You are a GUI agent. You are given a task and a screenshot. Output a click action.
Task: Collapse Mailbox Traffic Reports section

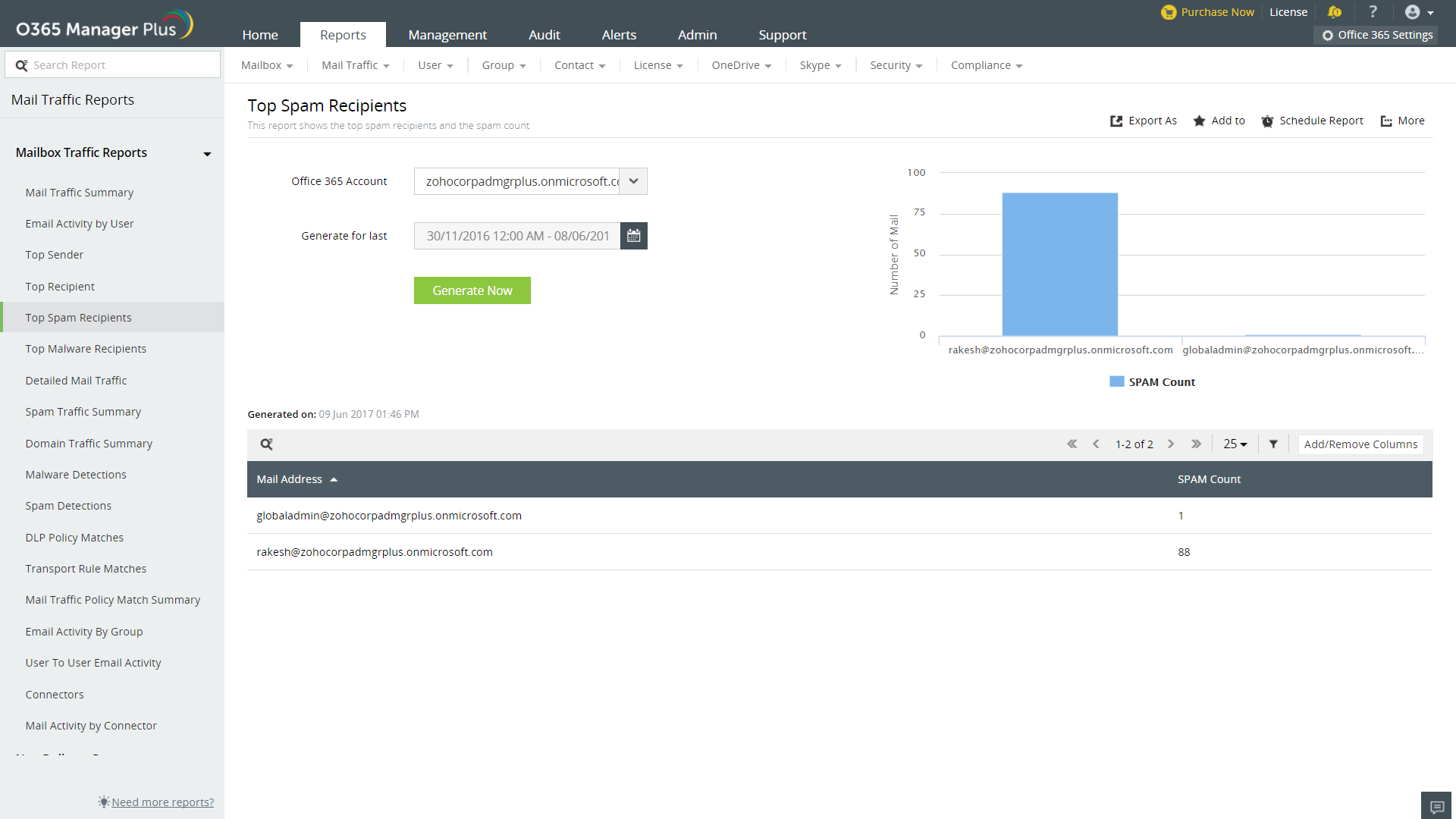click(x=206, y=154)
